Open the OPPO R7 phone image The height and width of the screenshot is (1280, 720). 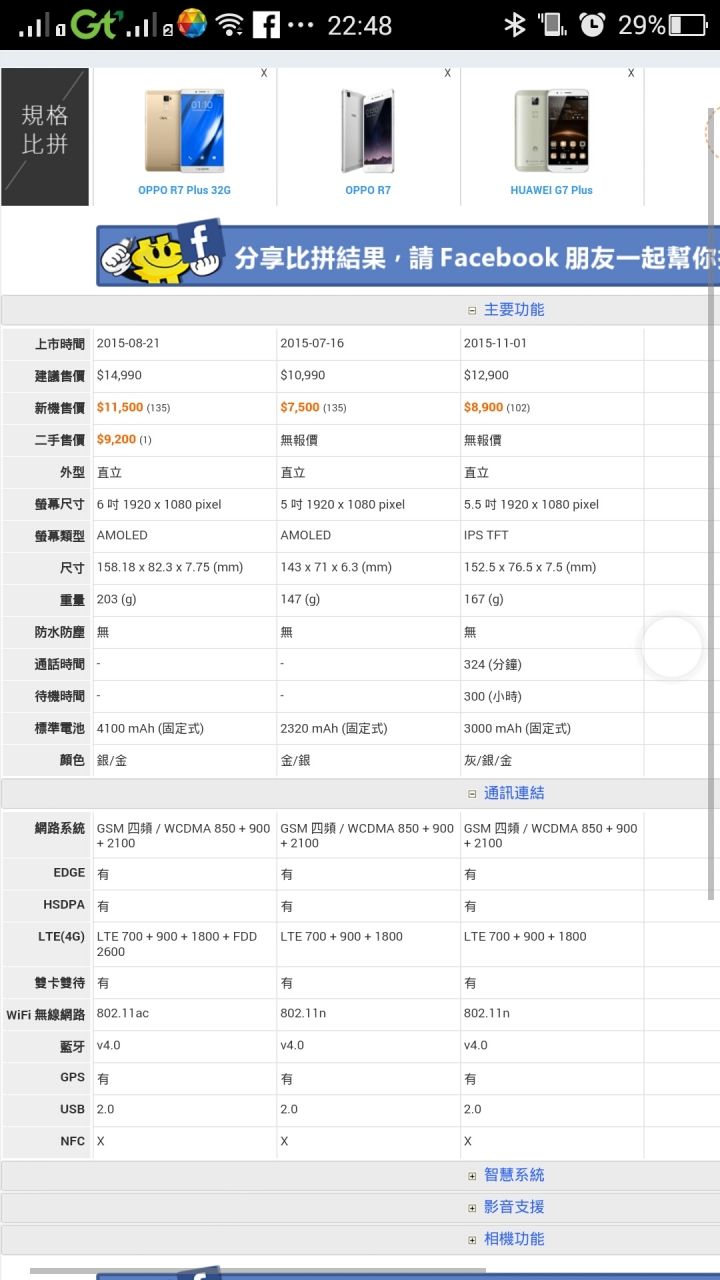pos(368,132)
